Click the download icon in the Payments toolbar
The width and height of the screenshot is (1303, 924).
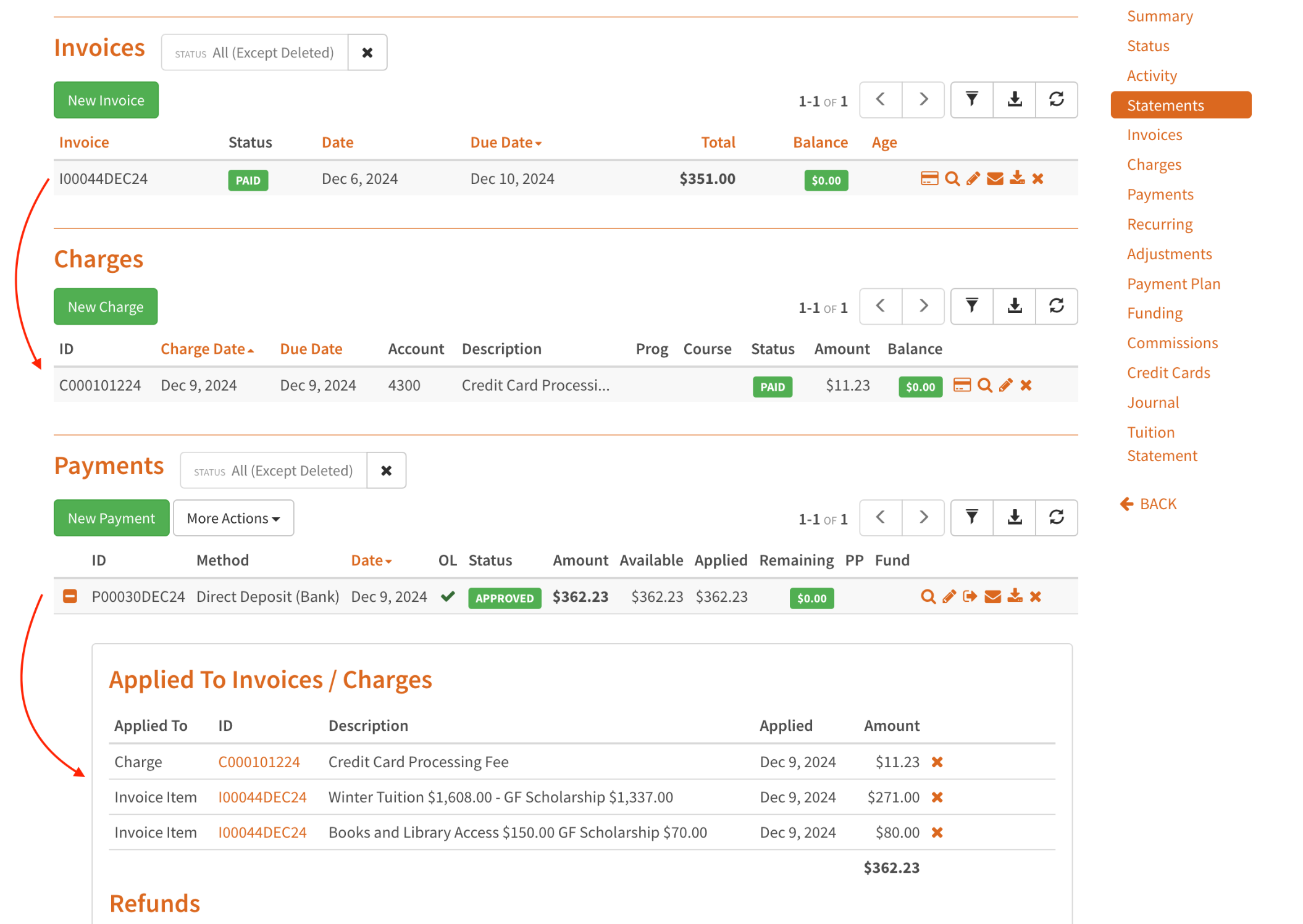tap(1014, 517)
